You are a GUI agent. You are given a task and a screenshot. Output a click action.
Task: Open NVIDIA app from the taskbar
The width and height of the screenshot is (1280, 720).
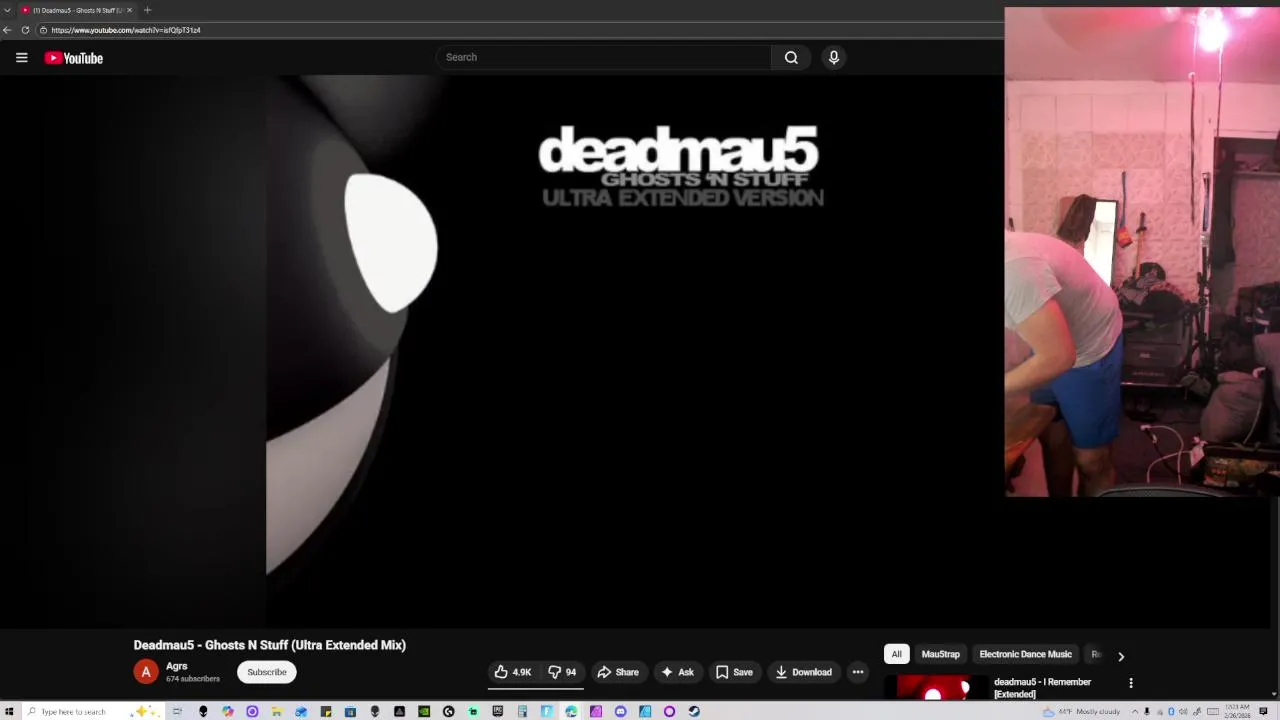424,711
